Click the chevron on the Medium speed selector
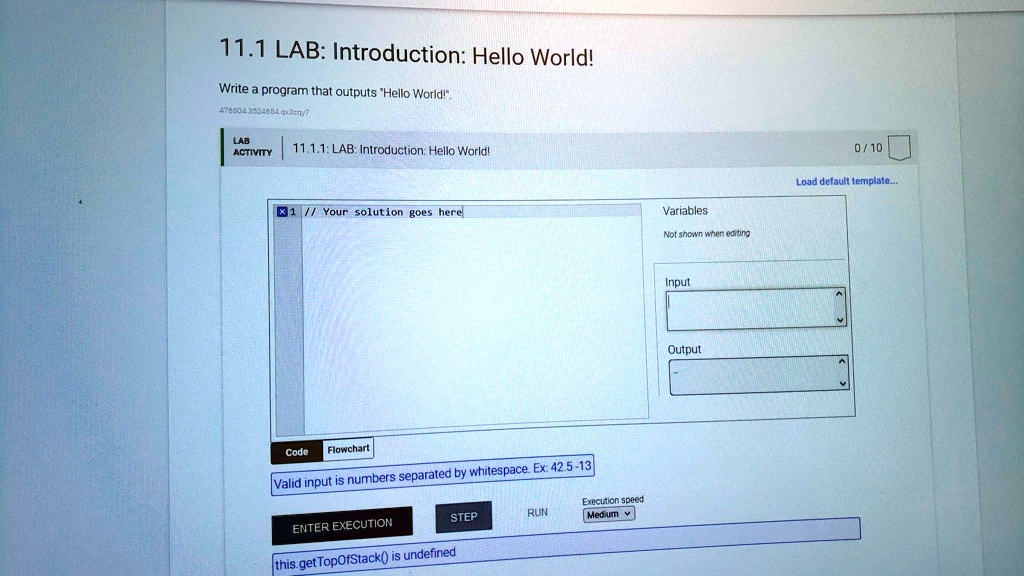The height and width of the screenshot is (576, 1024). (625, 513)
